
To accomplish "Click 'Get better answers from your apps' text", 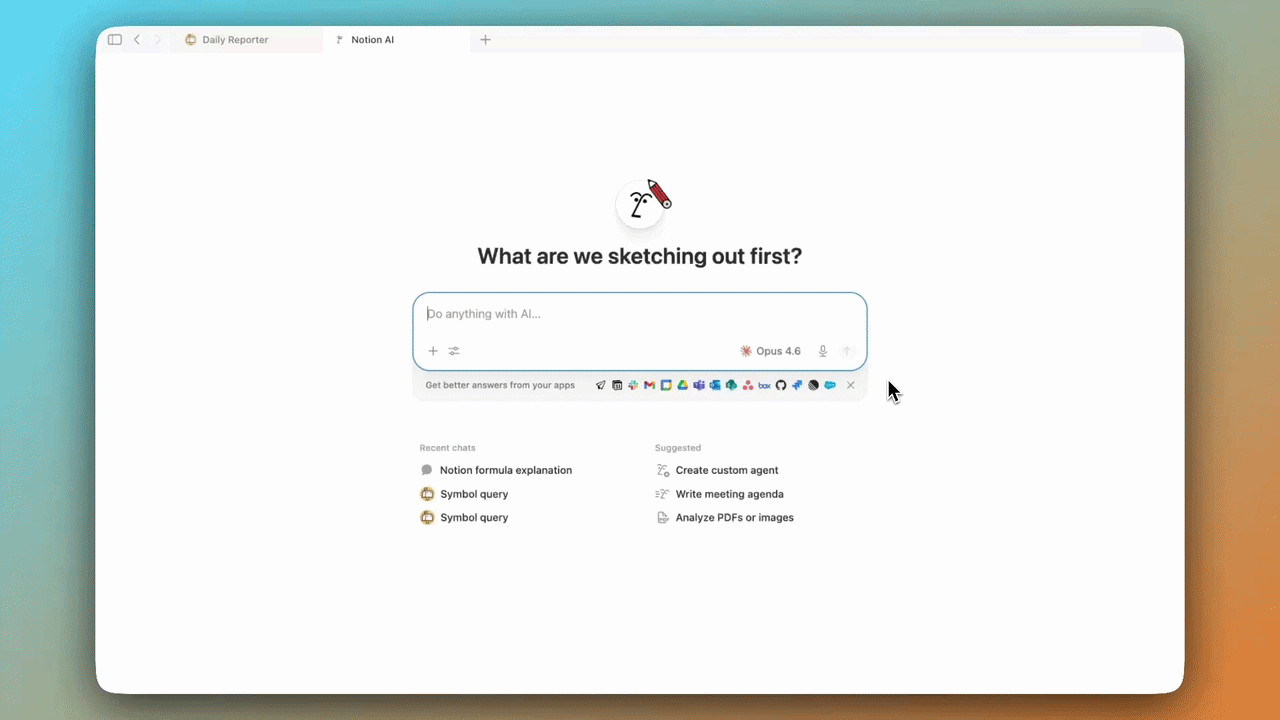I will click(x=500, y=385).
